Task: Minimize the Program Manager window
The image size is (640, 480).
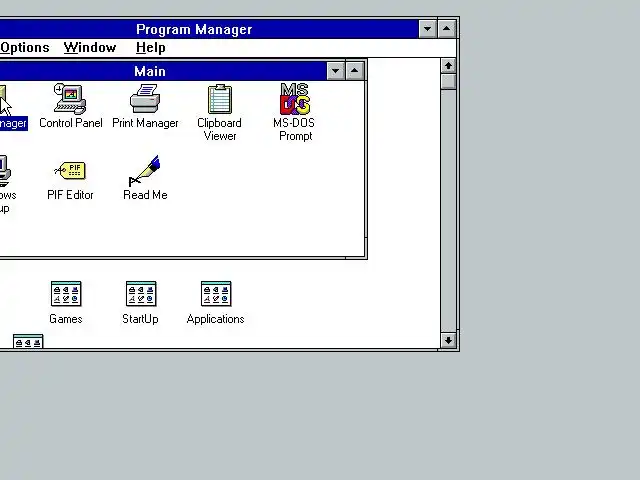Action: (427, 29)
